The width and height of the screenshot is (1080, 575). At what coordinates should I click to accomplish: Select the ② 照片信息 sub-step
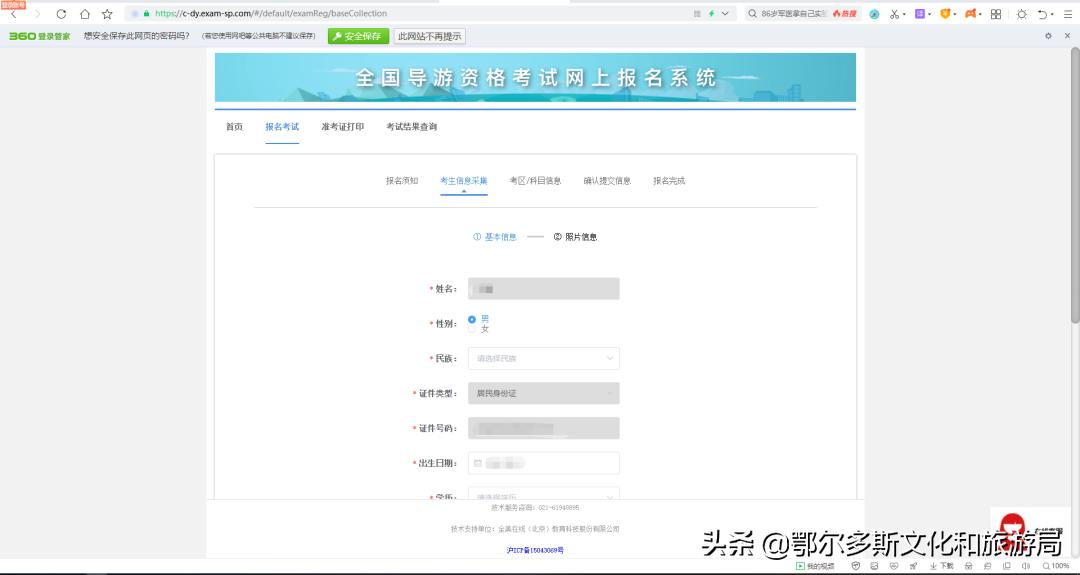(575, 237)
